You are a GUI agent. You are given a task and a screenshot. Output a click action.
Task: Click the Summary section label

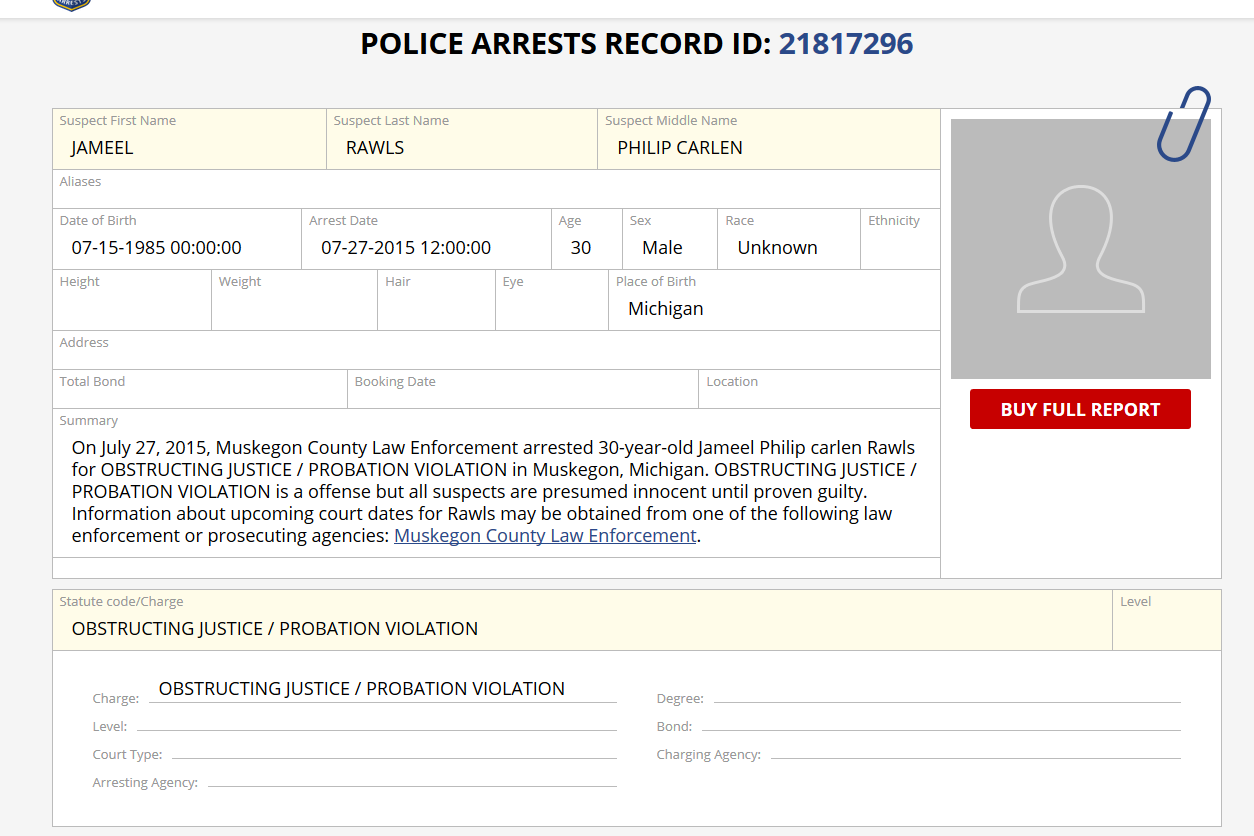click(x=88, y=420)
